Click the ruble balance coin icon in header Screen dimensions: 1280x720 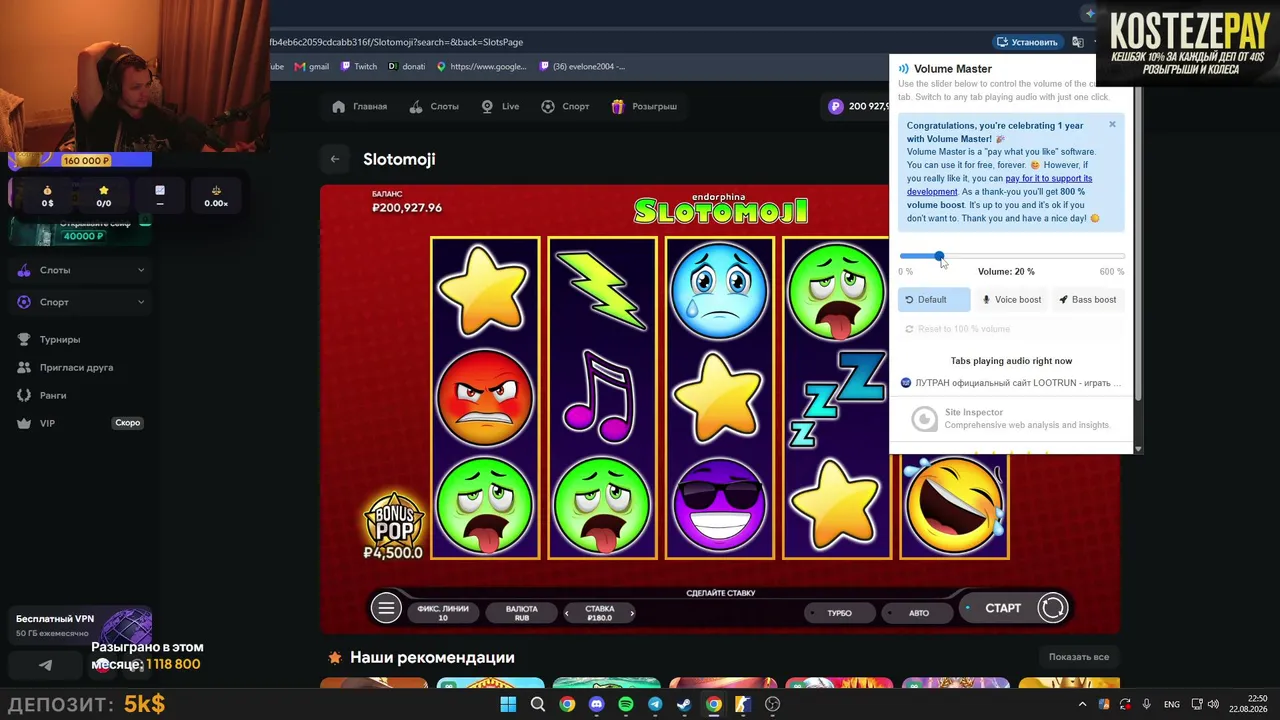coord(836,106)
